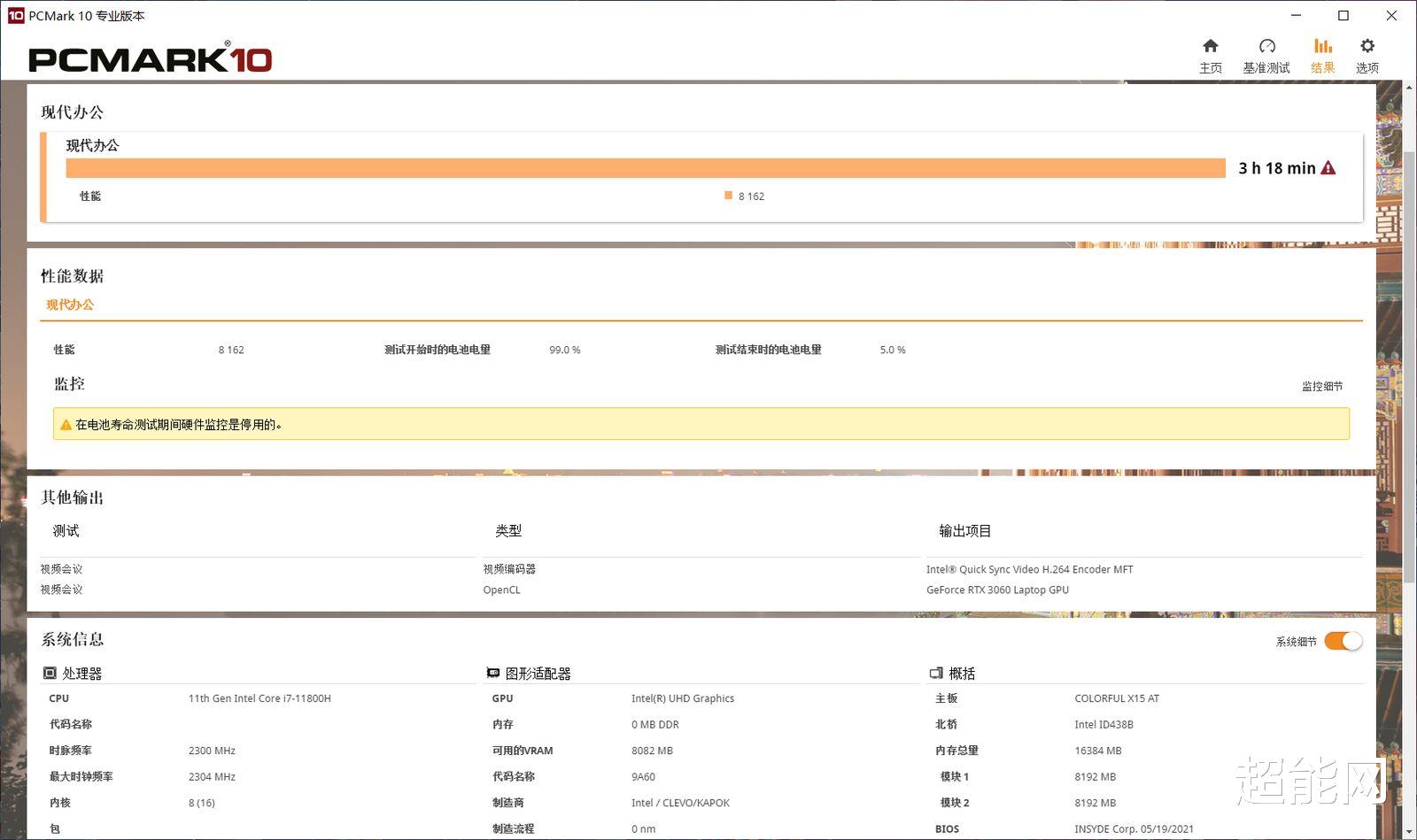Click the 8082 MB available VRAM value
The image size is (1417, 840).
pos(652,751)
